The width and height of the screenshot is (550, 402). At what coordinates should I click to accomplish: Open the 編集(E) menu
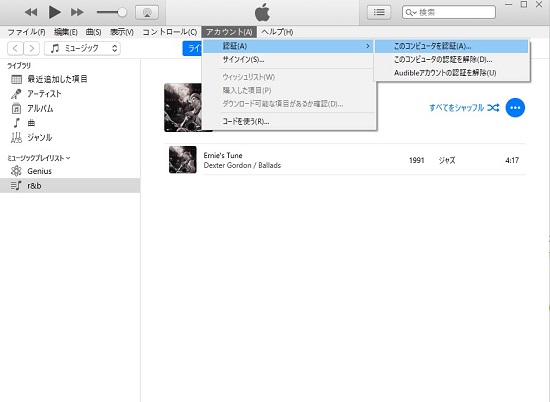click(66, 32)
